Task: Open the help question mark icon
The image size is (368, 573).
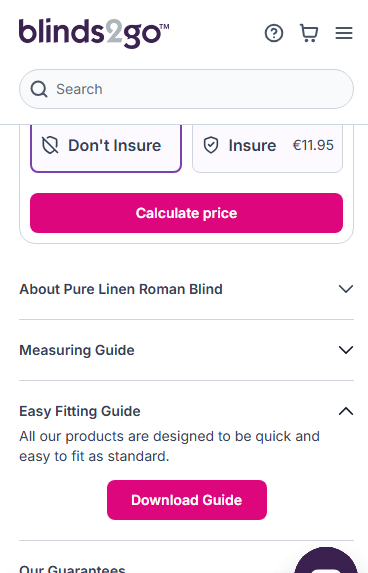Action: pyautogui.click(x=274, y=33)
